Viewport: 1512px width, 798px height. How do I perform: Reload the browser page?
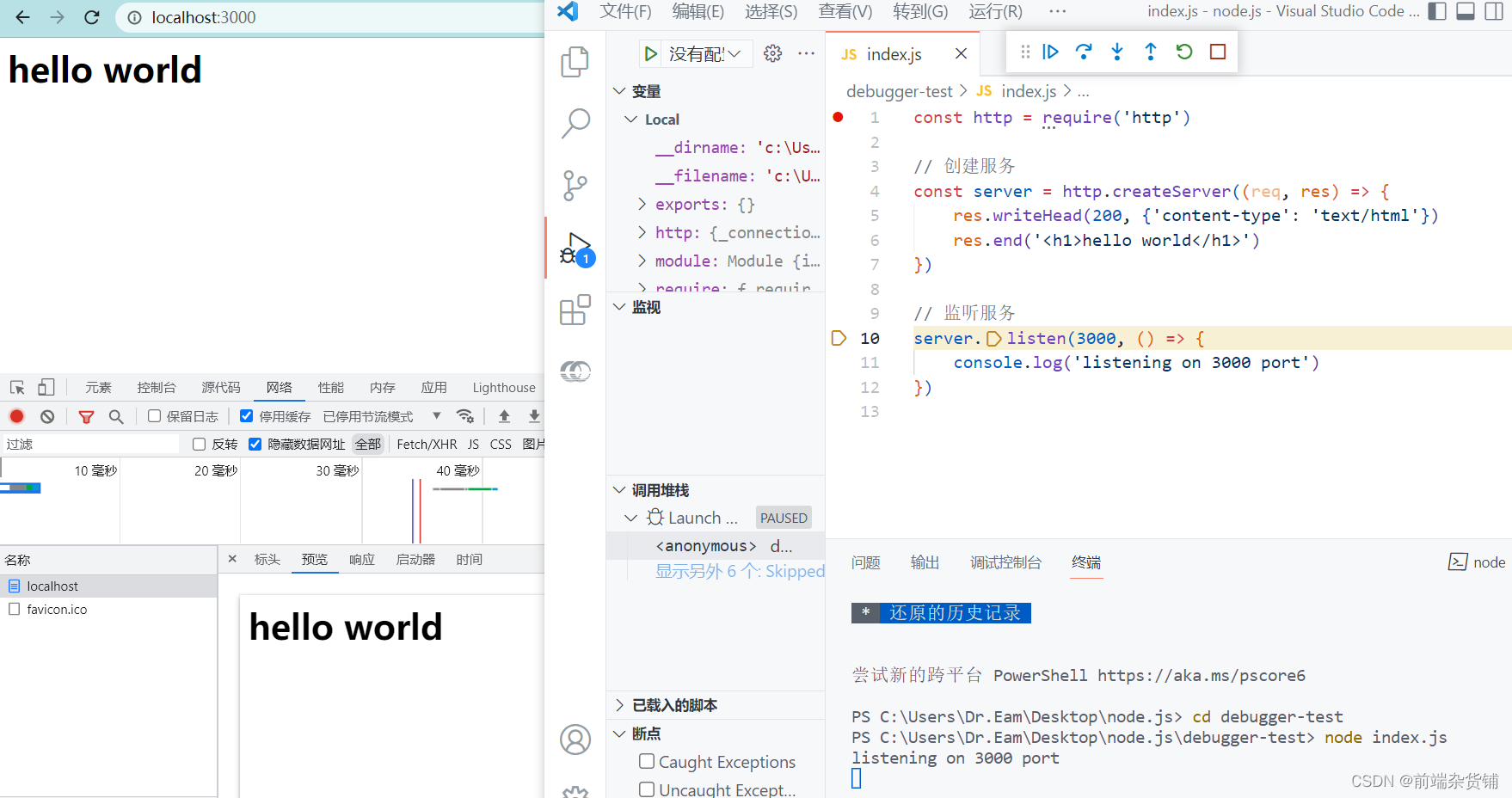(92, 17)
